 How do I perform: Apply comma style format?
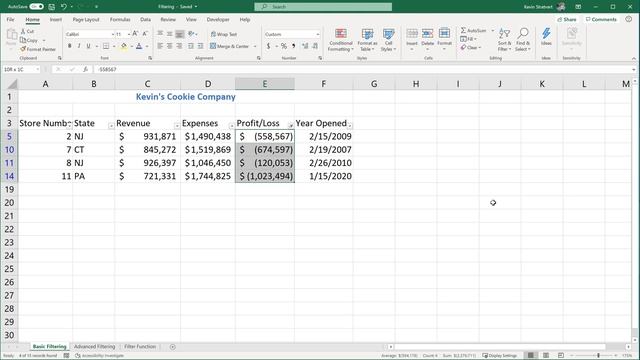coord(293,46)
